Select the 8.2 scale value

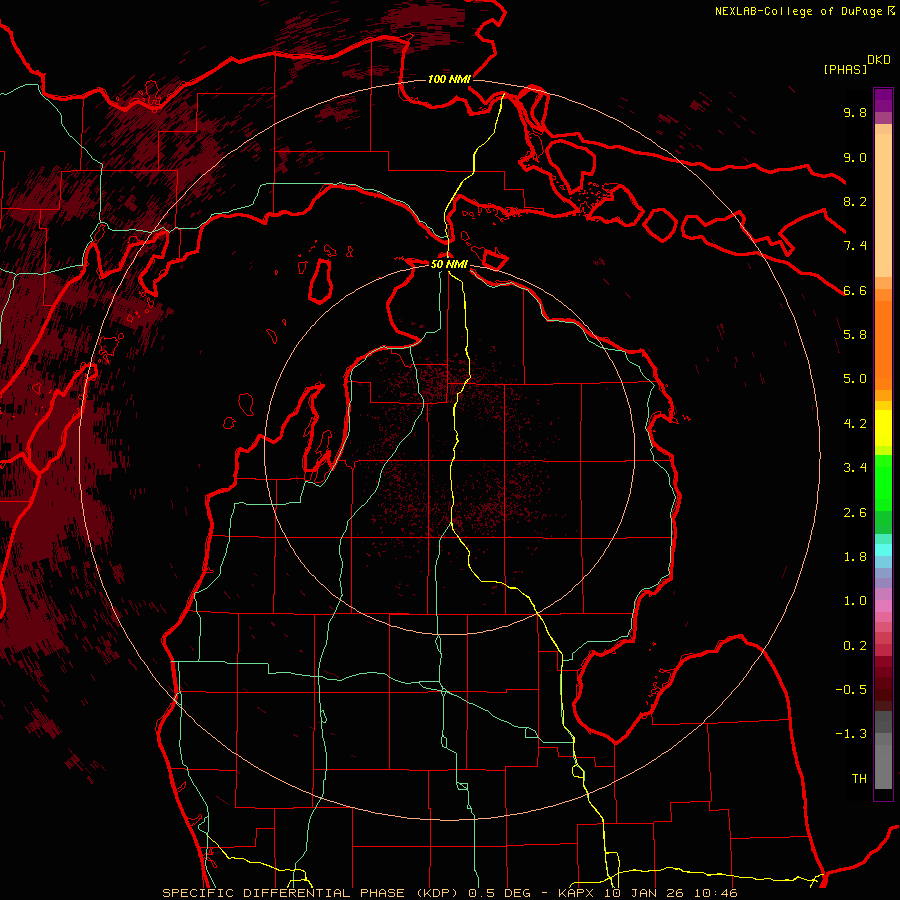click(x=855, y=201)
